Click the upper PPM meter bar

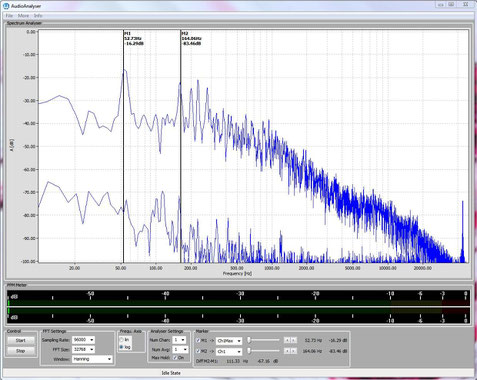238,302
